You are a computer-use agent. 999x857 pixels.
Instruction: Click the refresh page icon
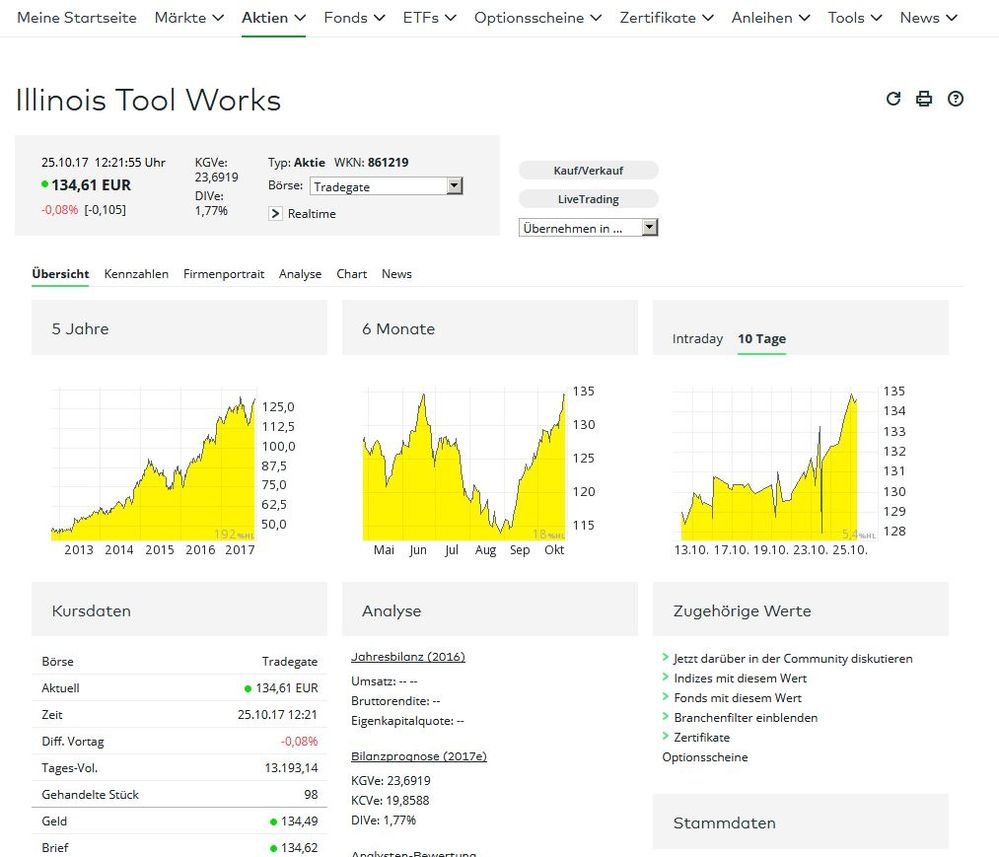click(893, 98)
